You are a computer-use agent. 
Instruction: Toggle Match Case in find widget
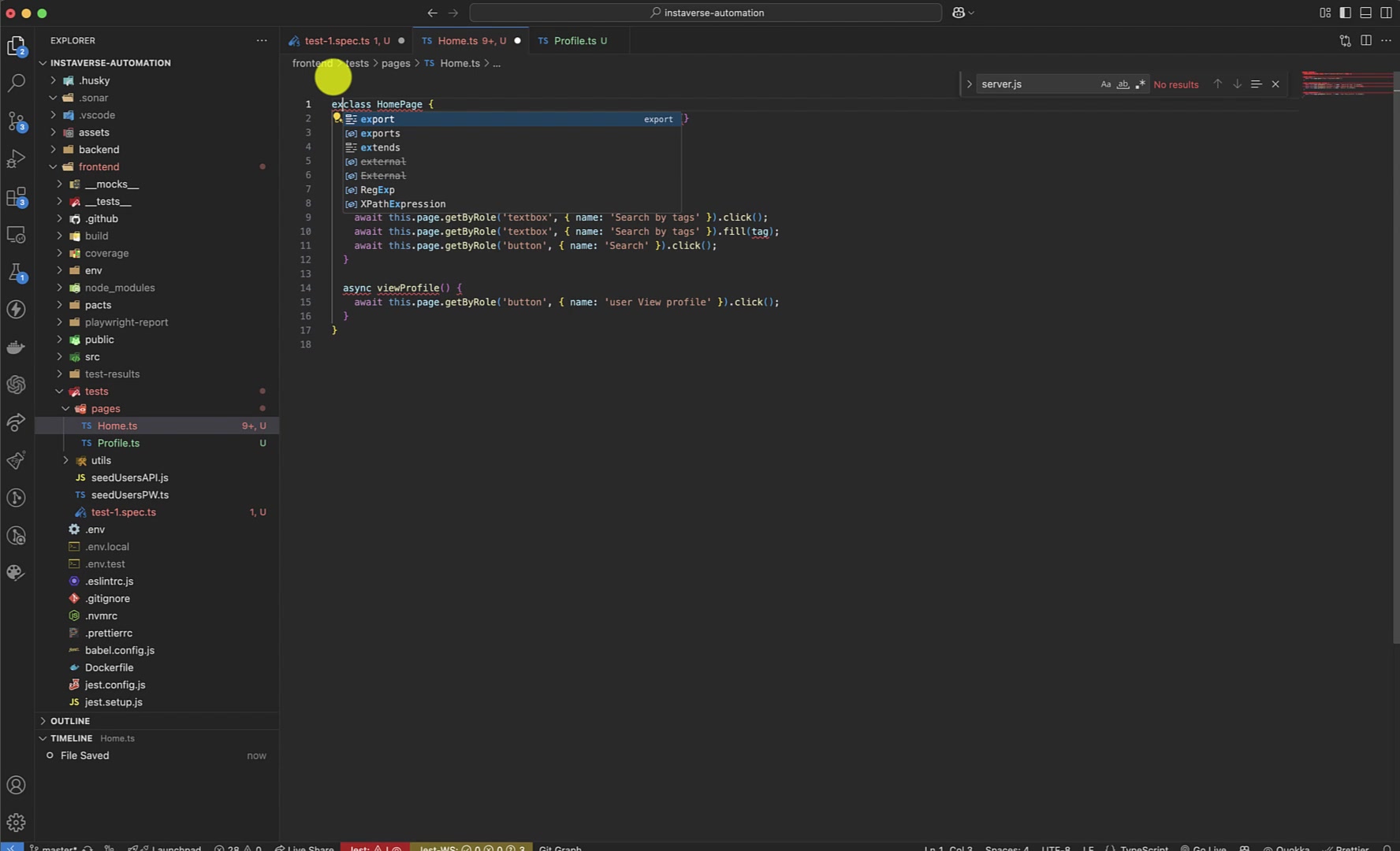click(x=1106, y=84)
